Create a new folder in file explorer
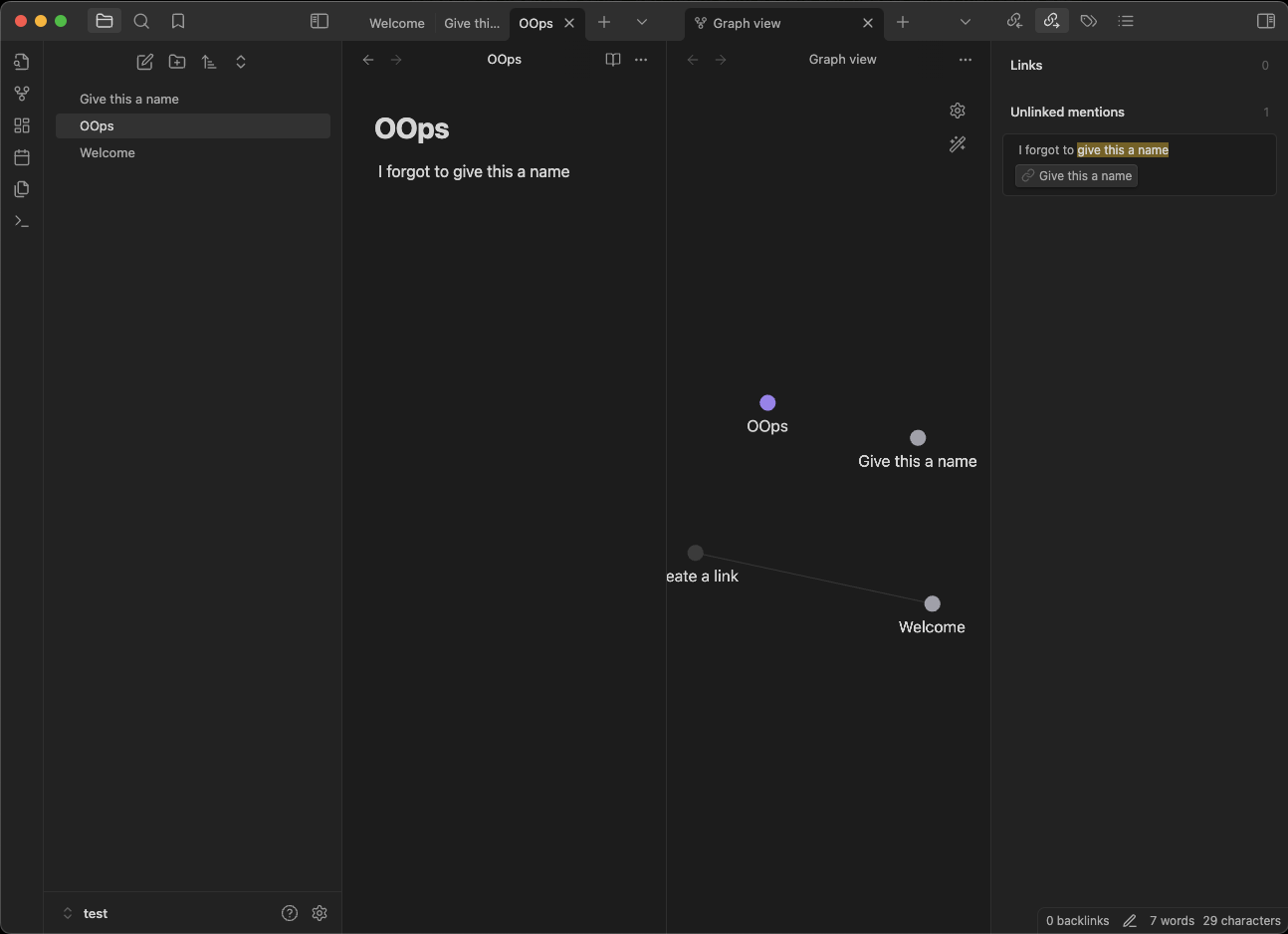This screenshot has width=1288, height=934. tap(177, 62)
